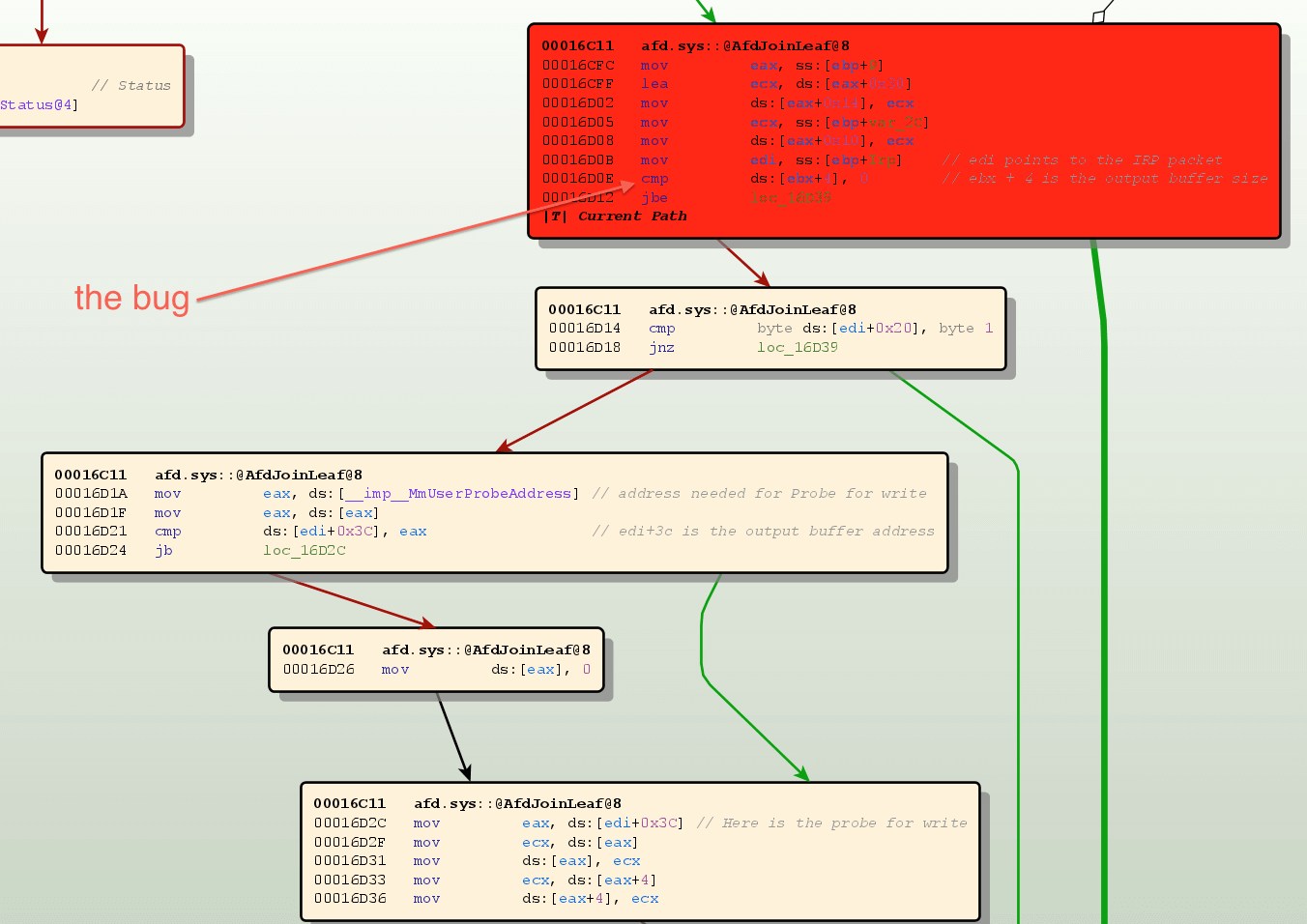This screenshot has width=1307, height=924.
Task: Click the |T| Current Path marker
Action: coord(616,217)
